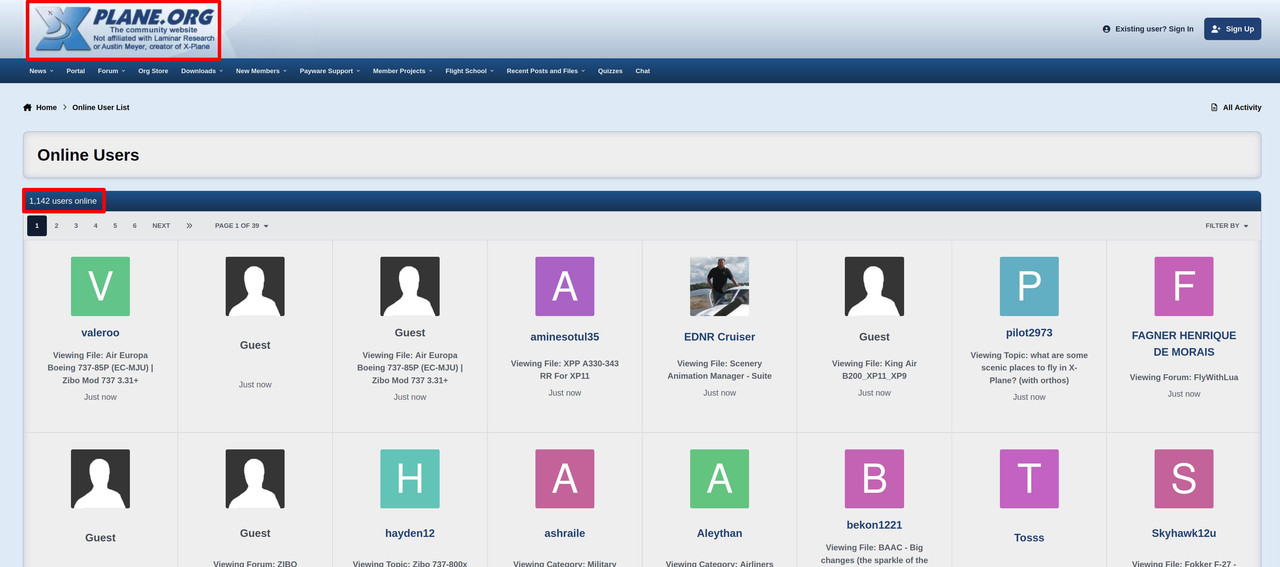Image resolution: width=1280 pixels, height=567 pixels.
Task: Open the Page 1 of 39 jump dropdown
Action: click(x=242, y=226)
